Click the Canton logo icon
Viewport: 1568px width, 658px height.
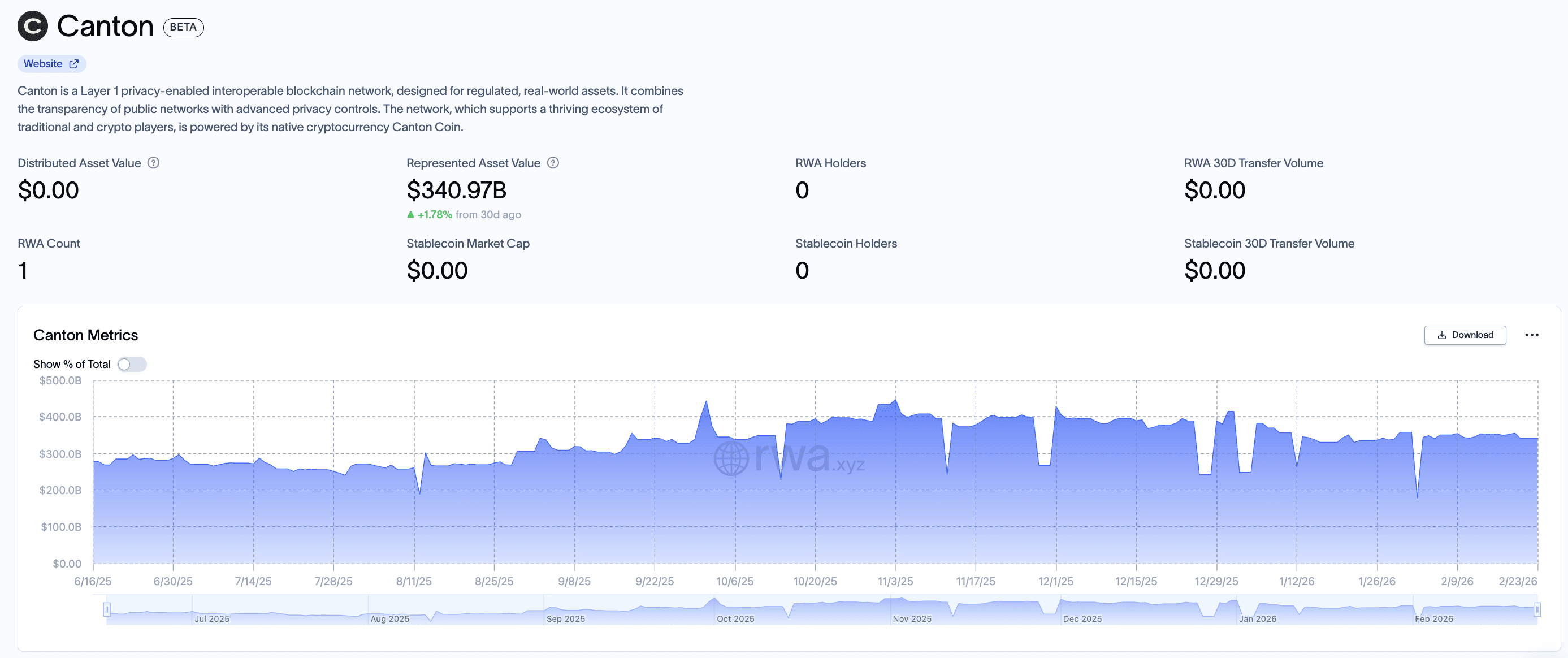coord(32,26)
